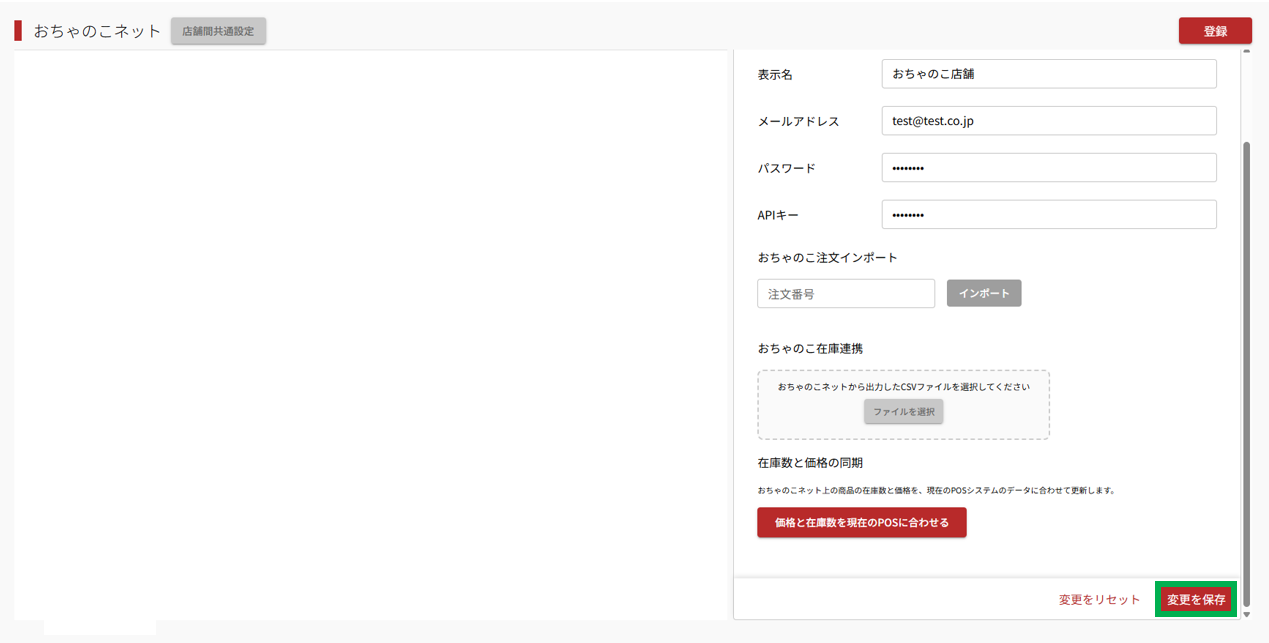Click the red marker beside the title
The width and height of the screenshot is (1269, 643).
point(18,31)
